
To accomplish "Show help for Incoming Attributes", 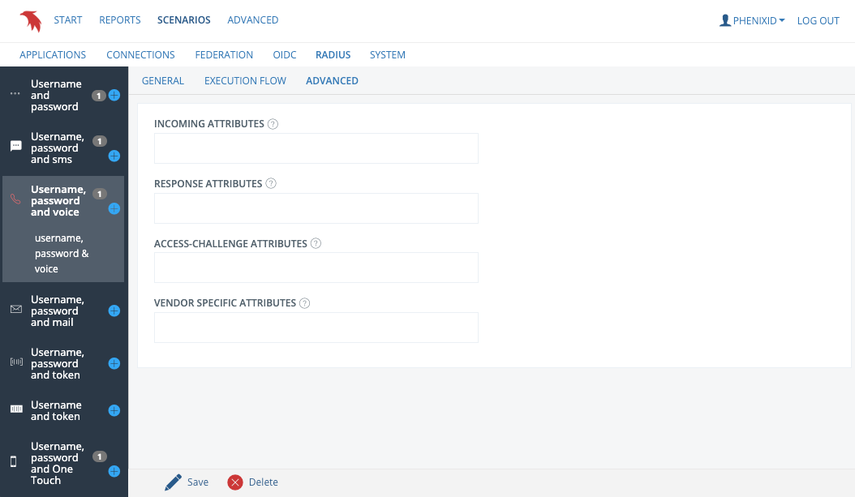I will (273, 124).
